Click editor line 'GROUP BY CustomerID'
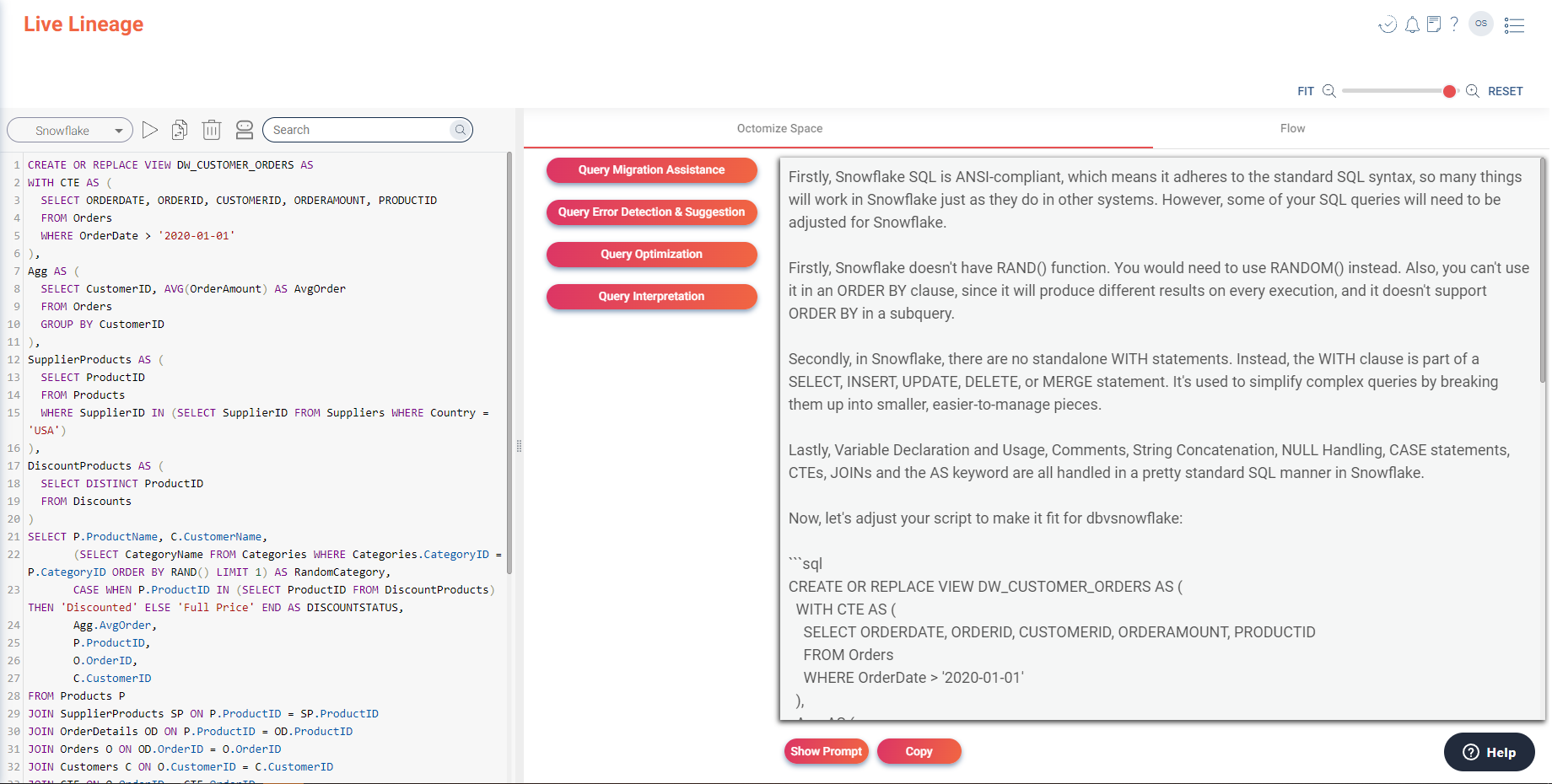1552x784 pixels. pyautogui.click(x=102, y=325)
